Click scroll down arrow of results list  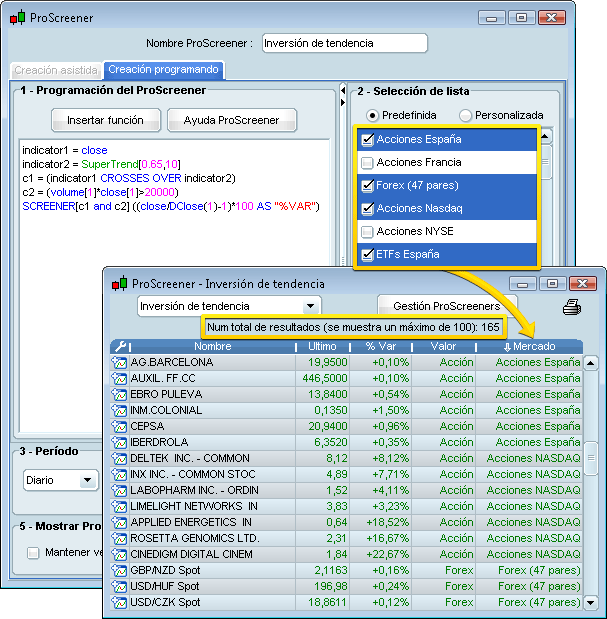coord(590,602)
